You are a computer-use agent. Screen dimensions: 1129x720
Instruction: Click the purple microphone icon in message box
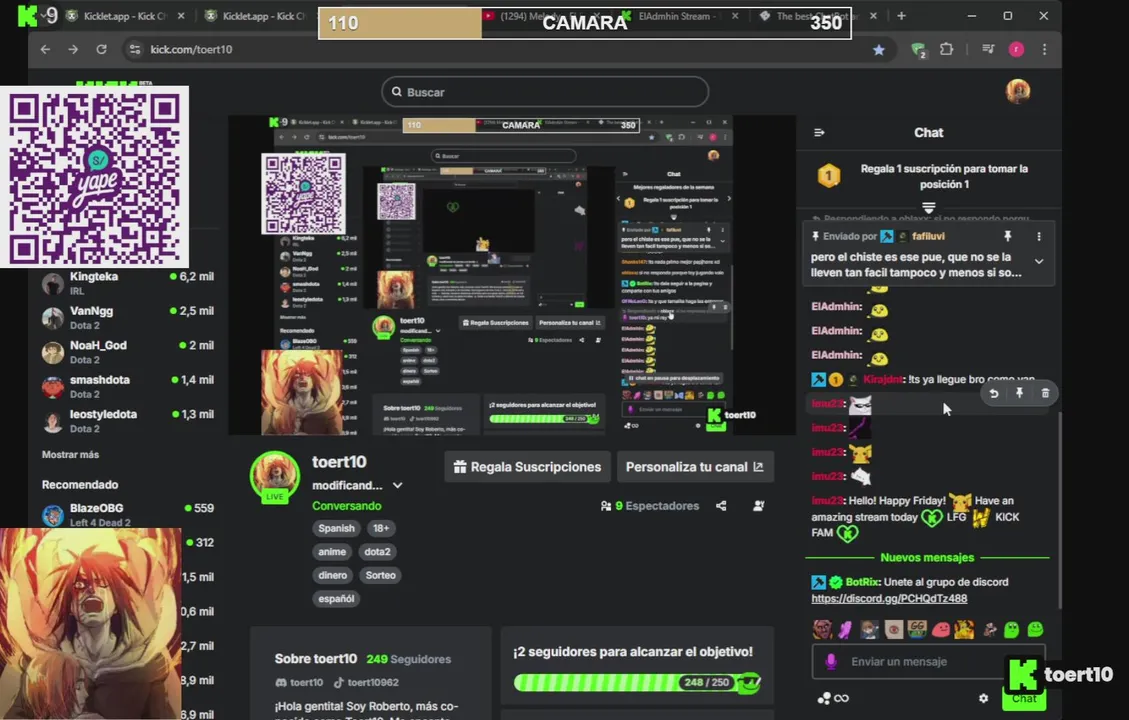coord(831,662)
